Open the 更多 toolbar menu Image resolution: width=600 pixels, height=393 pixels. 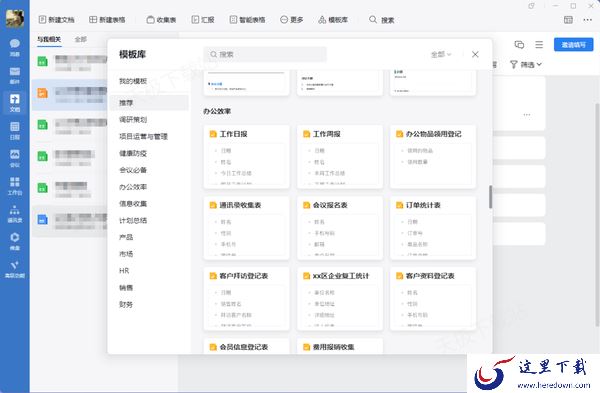pyautogui.click(x=292, y=20)
